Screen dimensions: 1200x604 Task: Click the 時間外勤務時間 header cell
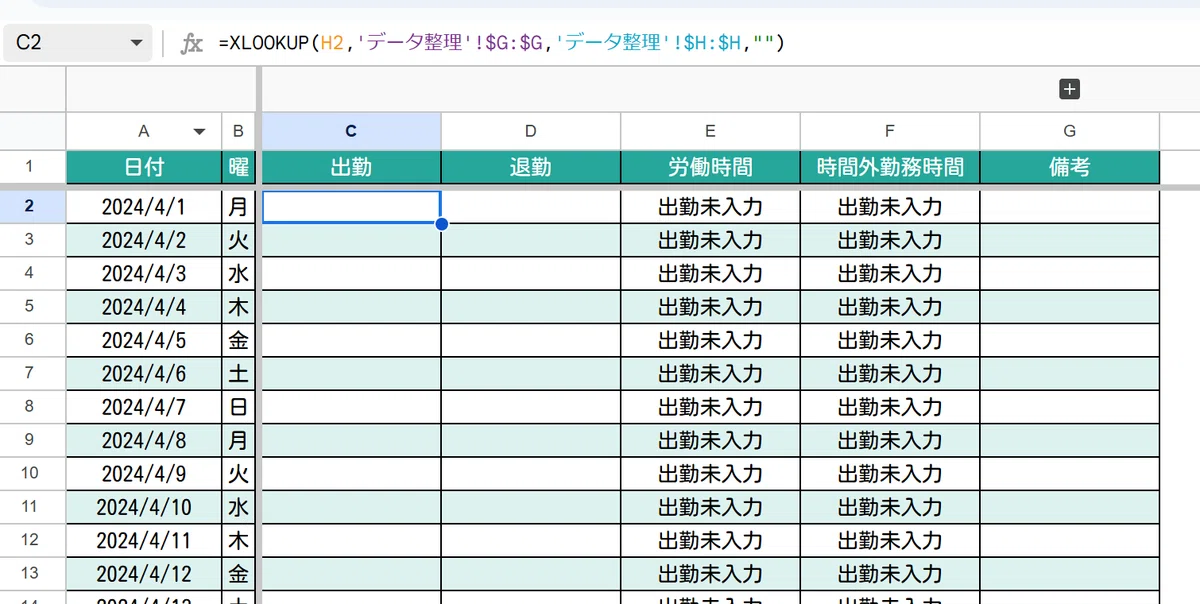pyautogui.click(x=890, y=167)
